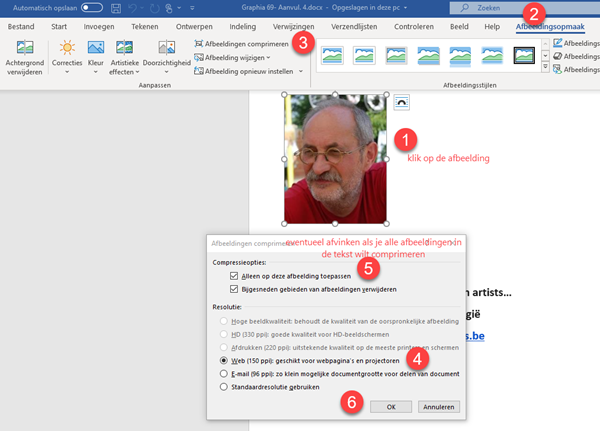Open the Layout options icon beside the photo
Image resolution: width=600 pixels, height=431 pixels.
pos(401,102)
